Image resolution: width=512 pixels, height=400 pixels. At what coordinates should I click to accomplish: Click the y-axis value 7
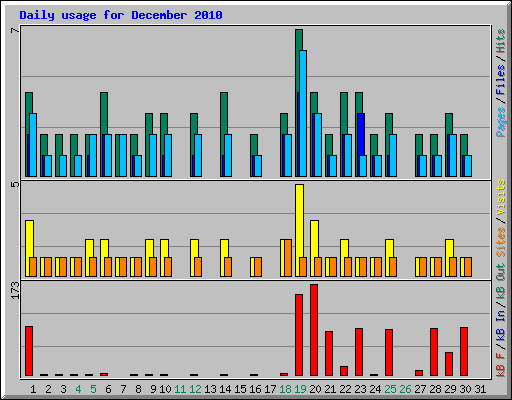point(15,30)
